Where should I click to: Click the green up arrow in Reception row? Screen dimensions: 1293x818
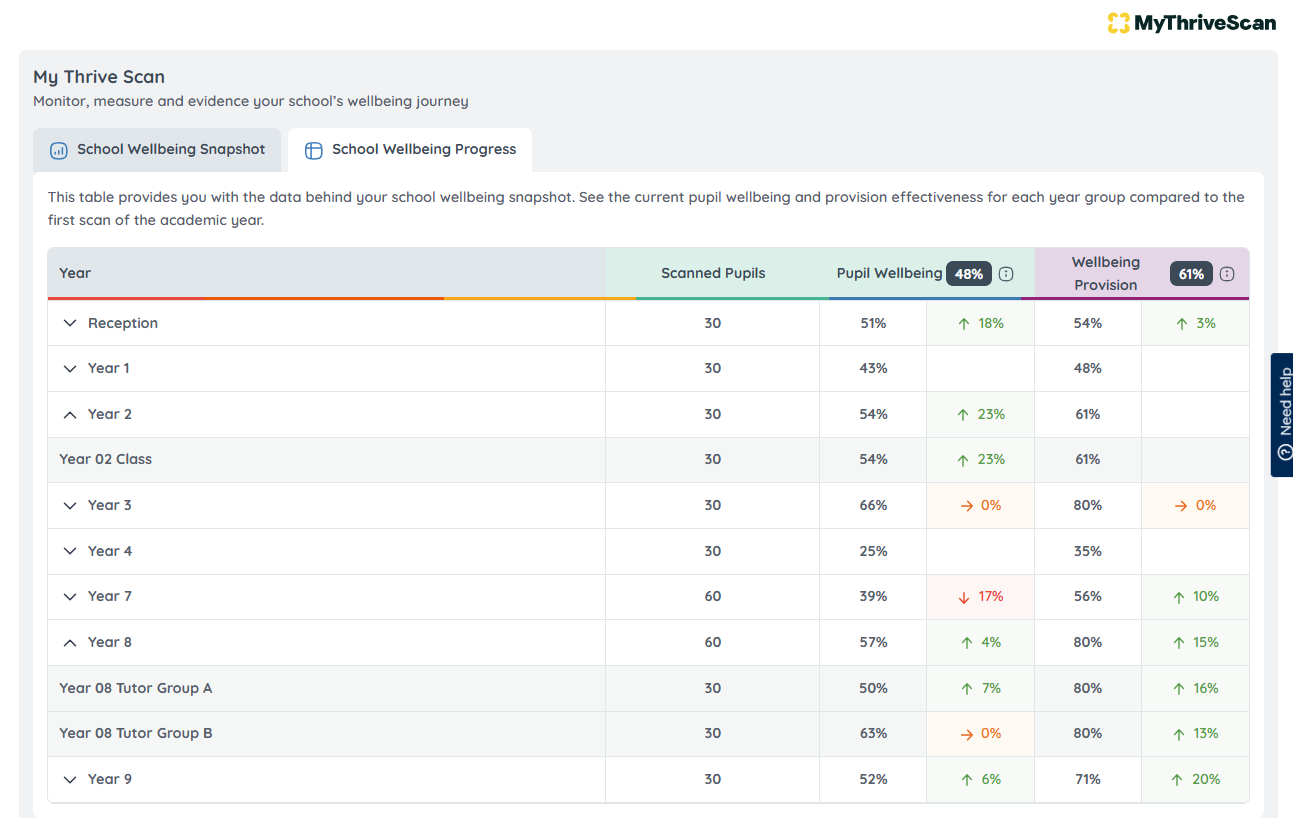[x=962, y=323]
